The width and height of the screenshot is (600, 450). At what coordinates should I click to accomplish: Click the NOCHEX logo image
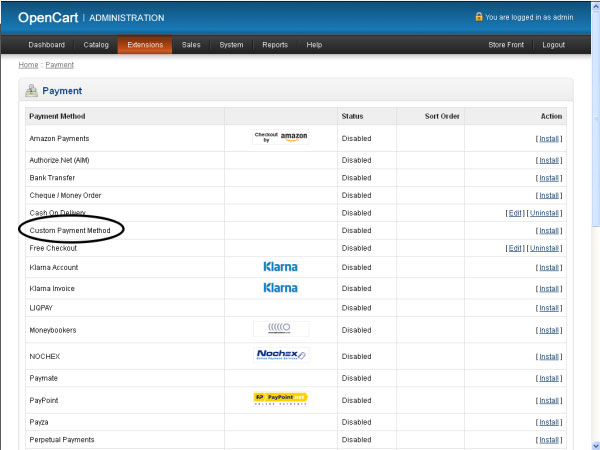coord(280,354)
